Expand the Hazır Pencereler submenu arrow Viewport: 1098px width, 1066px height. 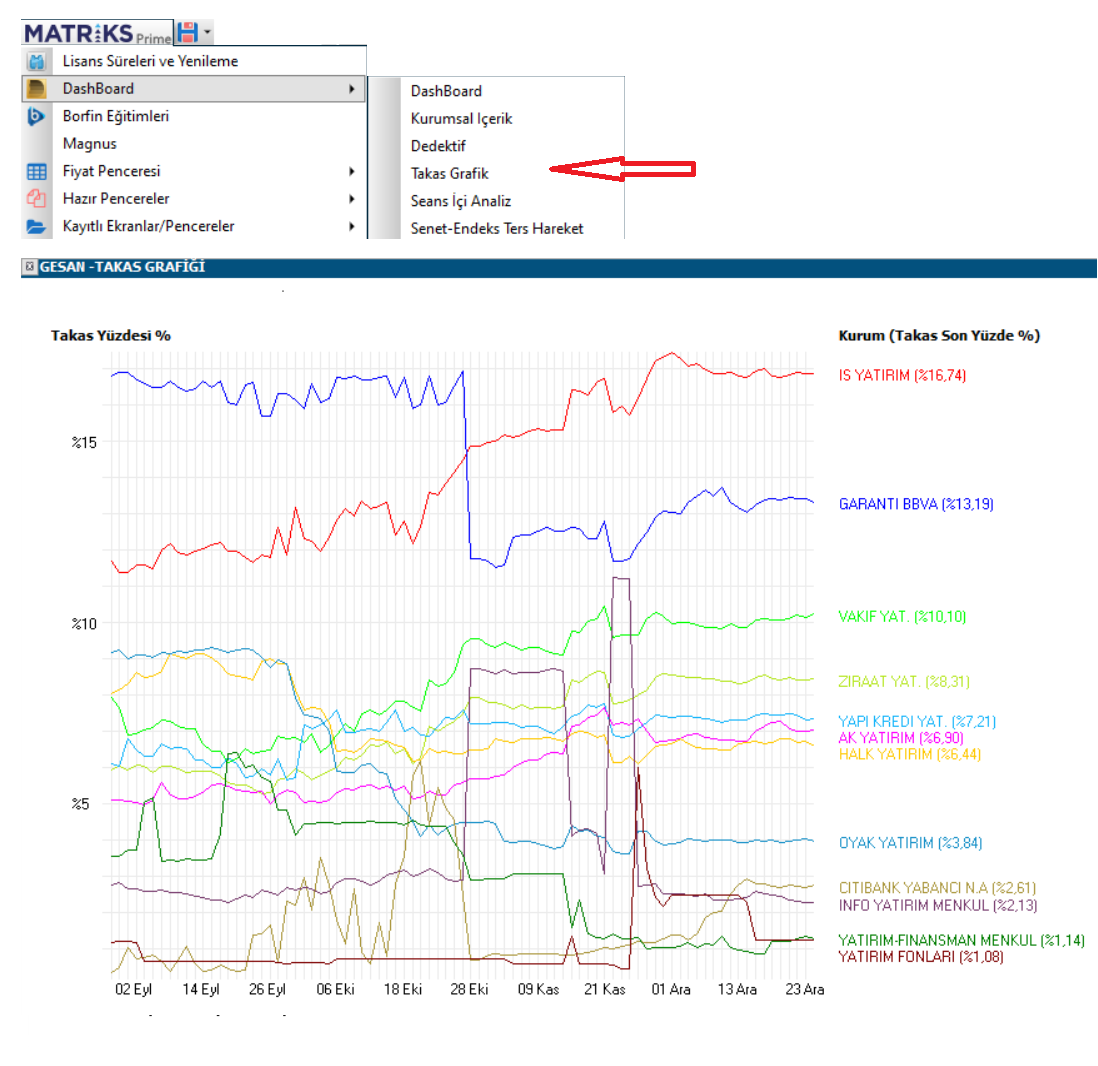[352, 199]
